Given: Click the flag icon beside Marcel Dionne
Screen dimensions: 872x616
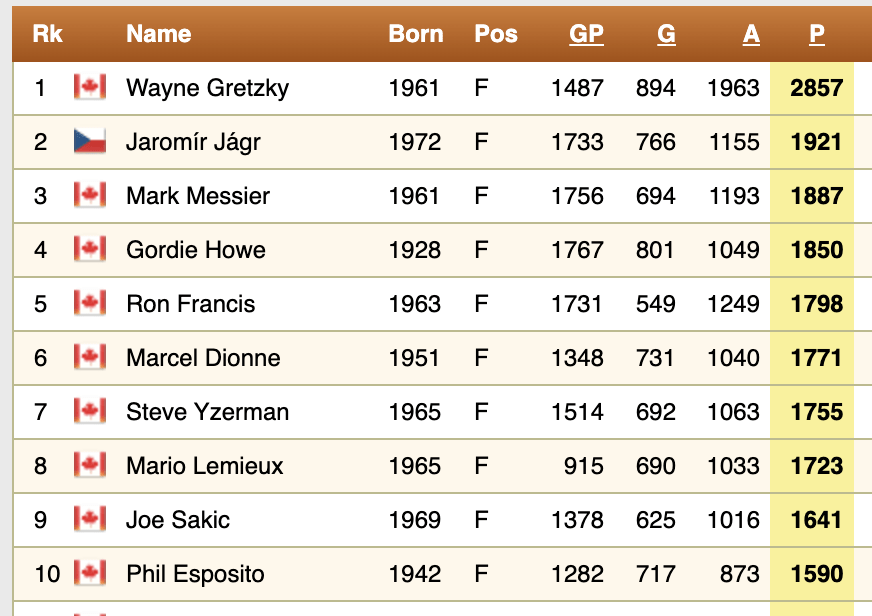Looking at the screenshot, I should click(90, 358).
